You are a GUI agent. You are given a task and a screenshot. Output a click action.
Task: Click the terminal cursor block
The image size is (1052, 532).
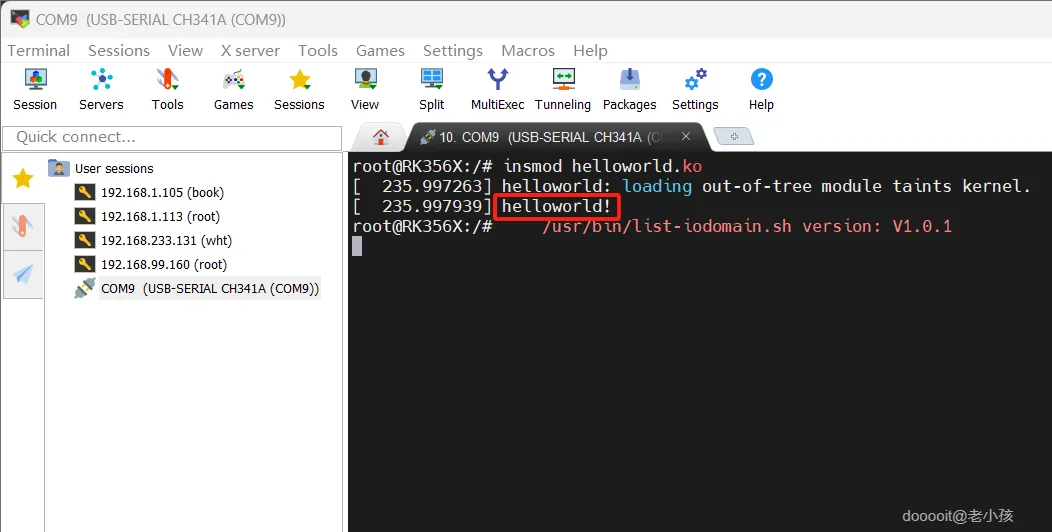tap(357, 246)
